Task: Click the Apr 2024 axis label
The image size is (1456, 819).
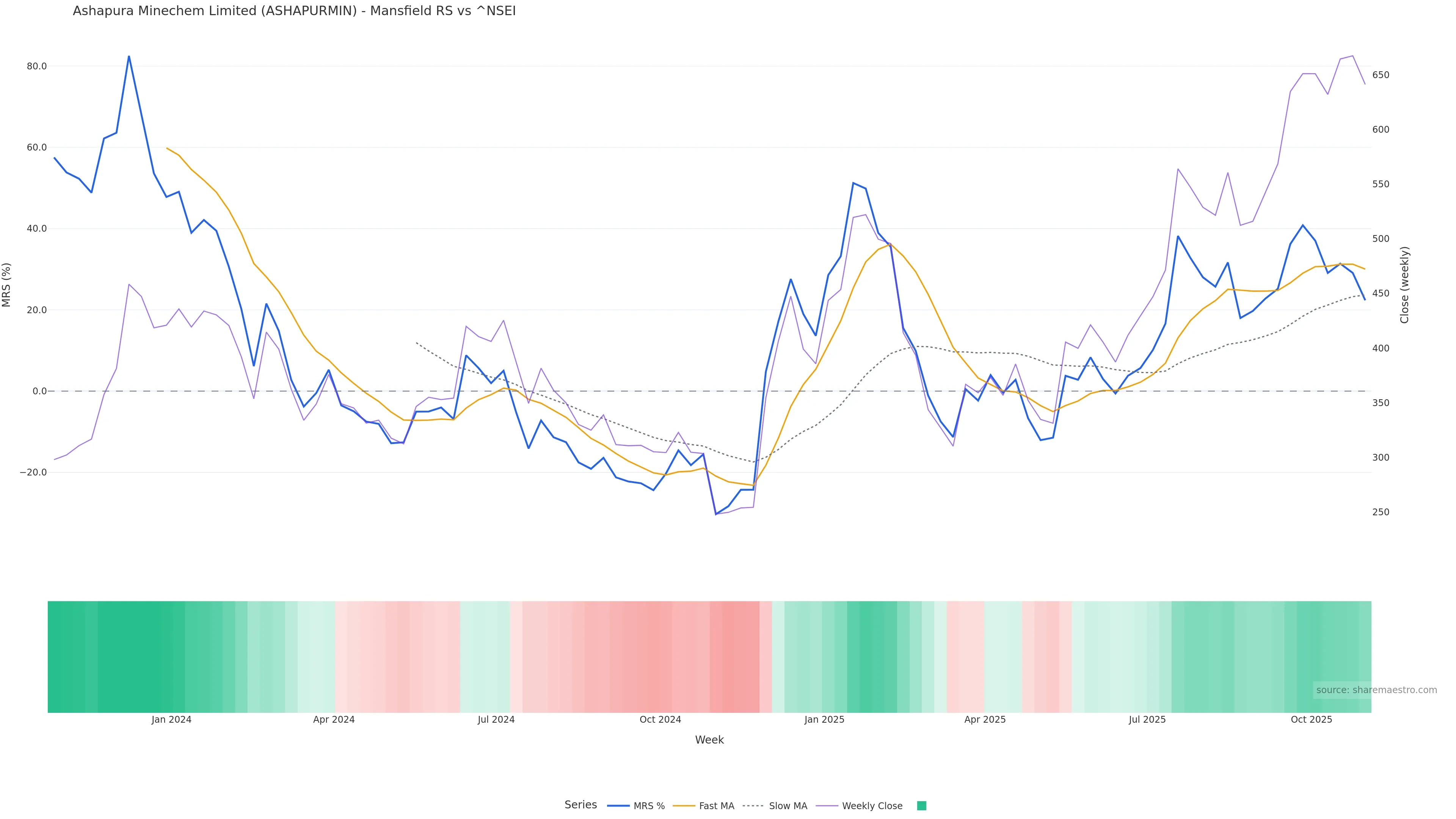Action: point(334,720)
